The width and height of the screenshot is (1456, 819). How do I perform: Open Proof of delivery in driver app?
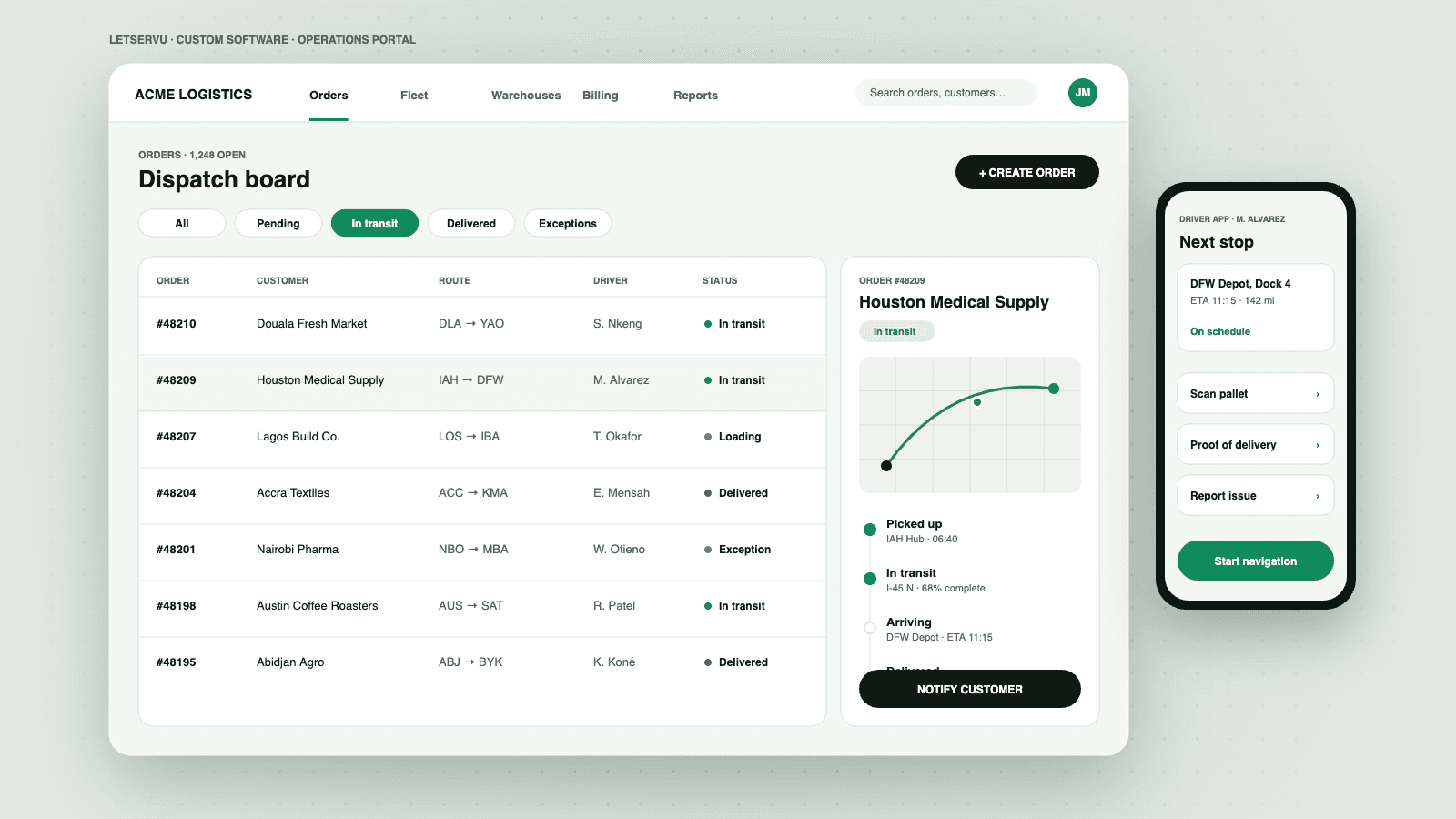click(1256, 444)
